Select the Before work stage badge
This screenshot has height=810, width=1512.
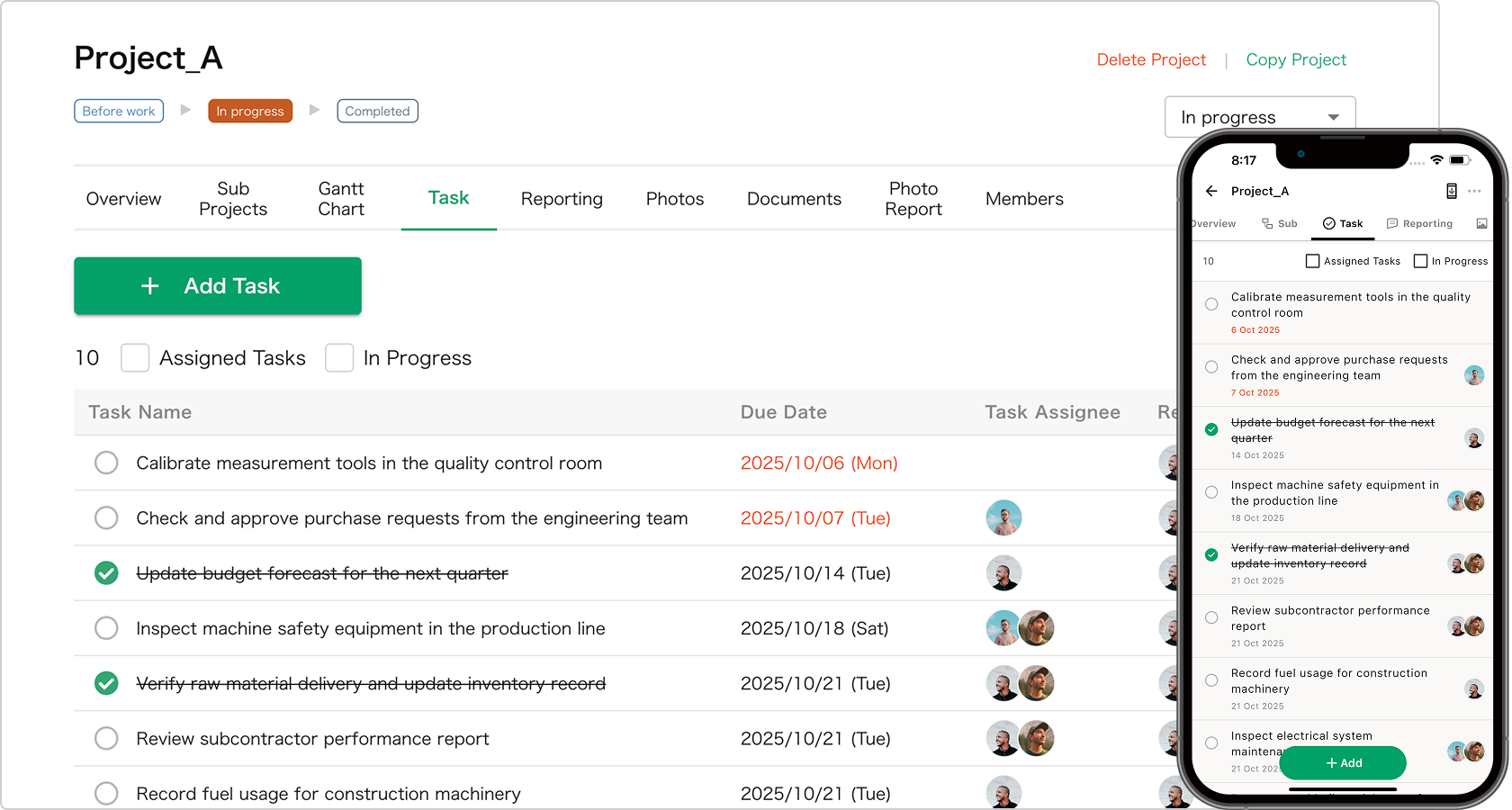[119, 111]
